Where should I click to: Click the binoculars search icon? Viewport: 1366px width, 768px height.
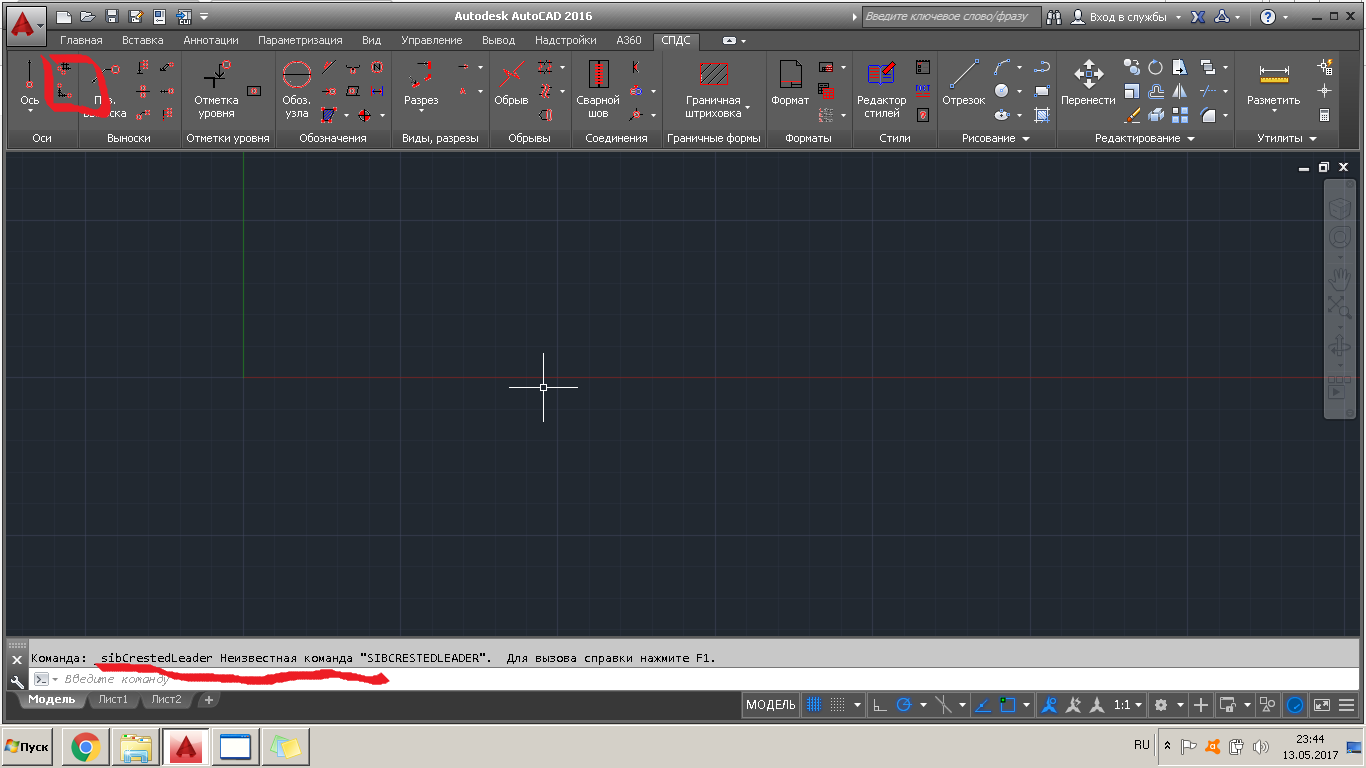[1054, 17]
